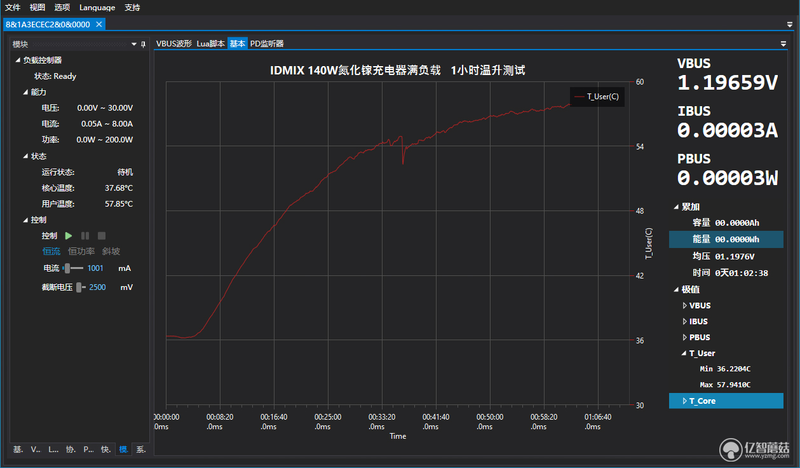Open the bottom 快.. panel tab
Image resolution: width=800 pixels, height=468 pixels.
point(106,449)
